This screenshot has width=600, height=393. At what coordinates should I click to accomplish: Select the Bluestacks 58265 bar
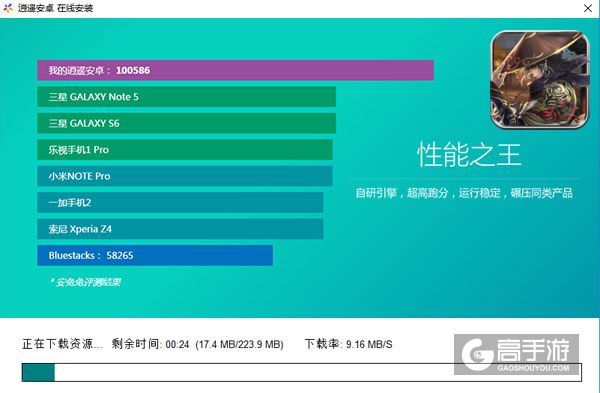(x=155, y=255)
